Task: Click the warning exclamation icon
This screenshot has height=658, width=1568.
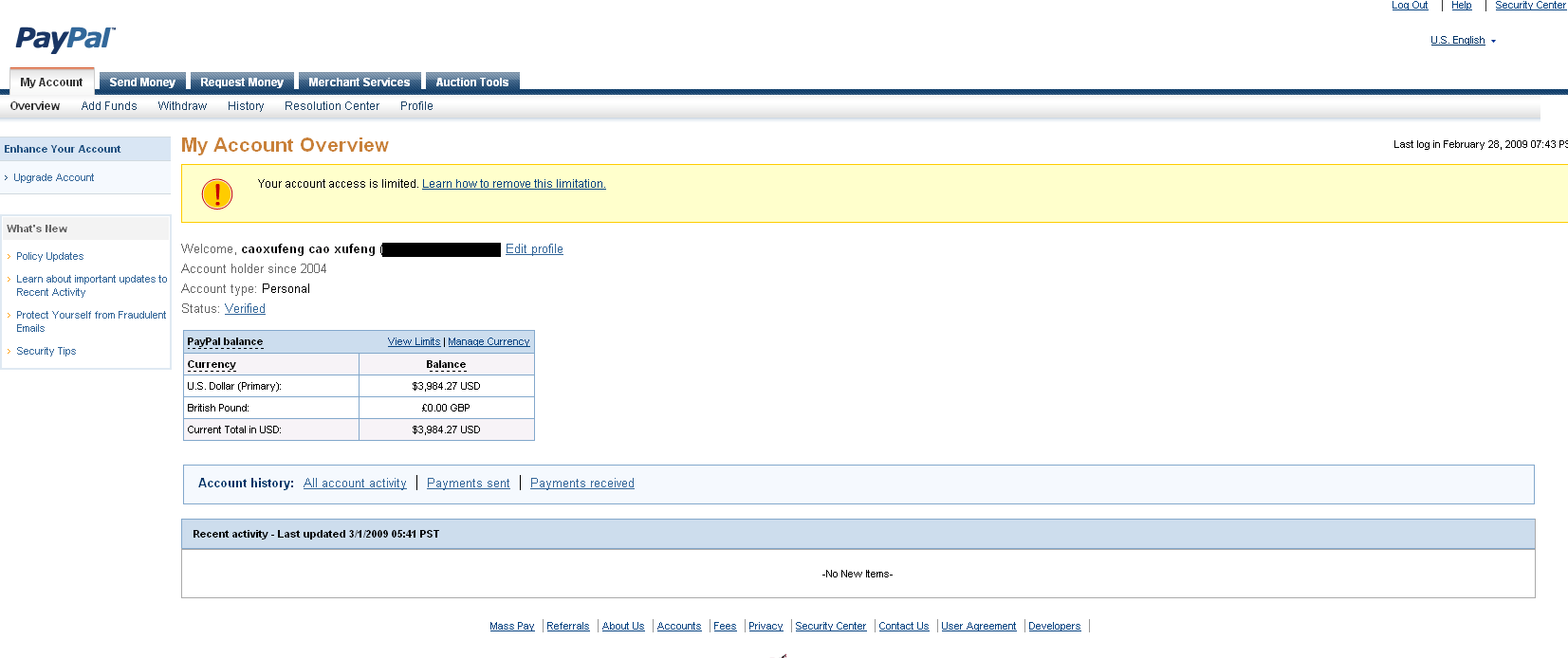Action: coord(217,193)
